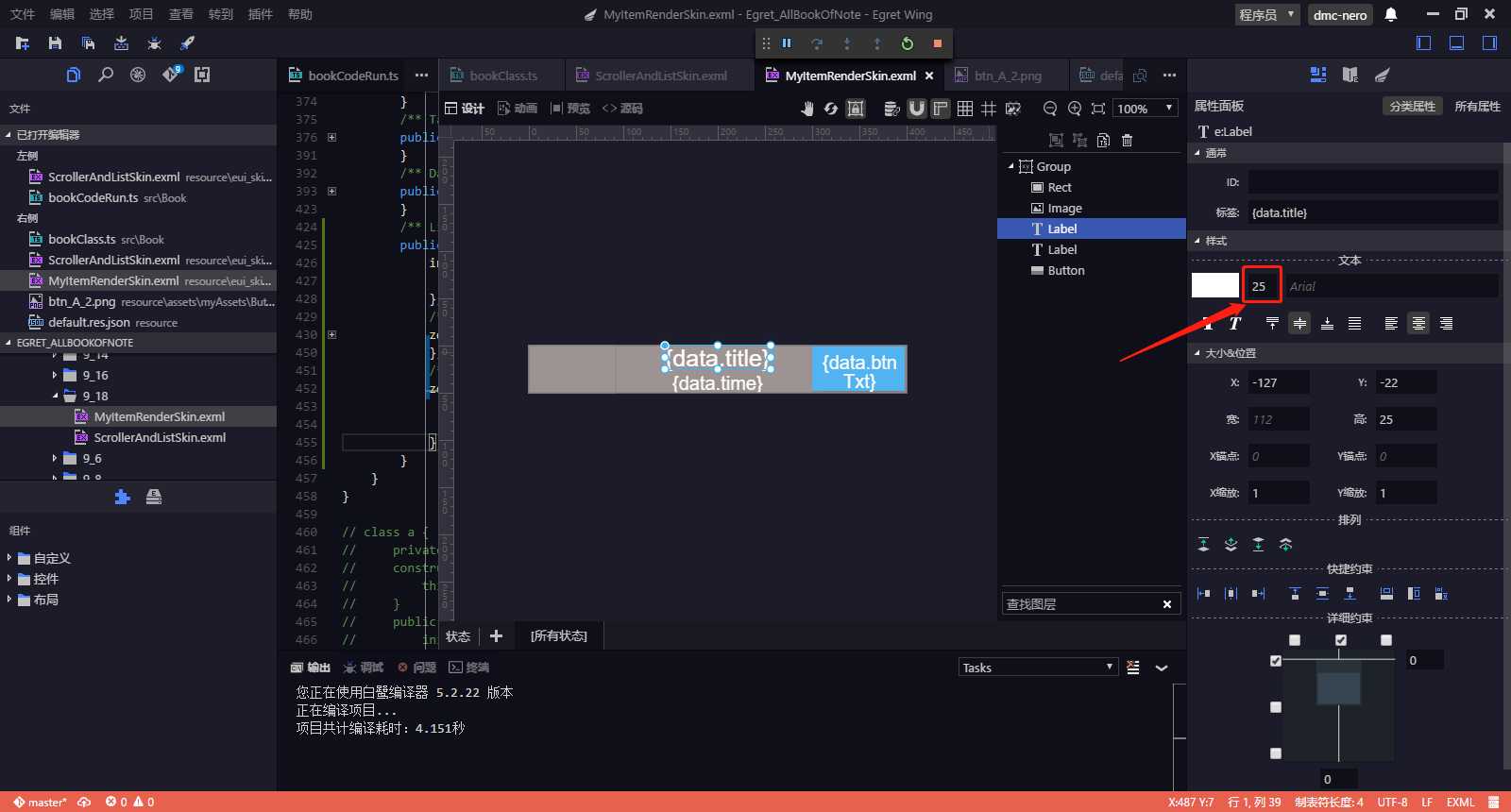The image size is (1511, 812).
Task: Open the 100% zoom level dropdown
Action: pyautogui.click(x=1146, y=109)
